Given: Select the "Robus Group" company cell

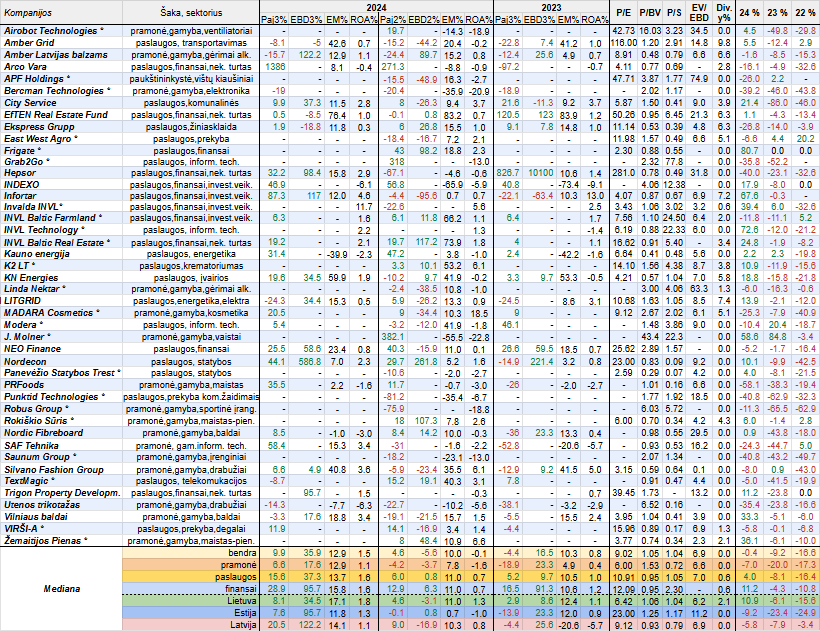Looking at the screenshot, I should pos(61,409).
